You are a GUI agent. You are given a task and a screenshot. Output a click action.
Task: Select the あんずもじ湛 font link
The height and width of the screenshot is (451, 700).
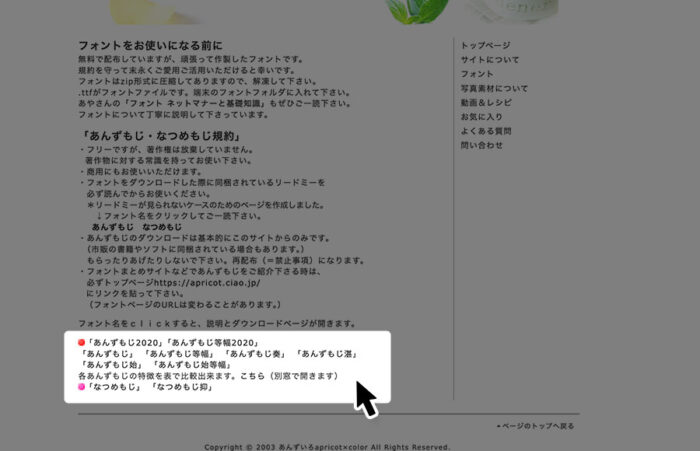(x=325, y=354)
